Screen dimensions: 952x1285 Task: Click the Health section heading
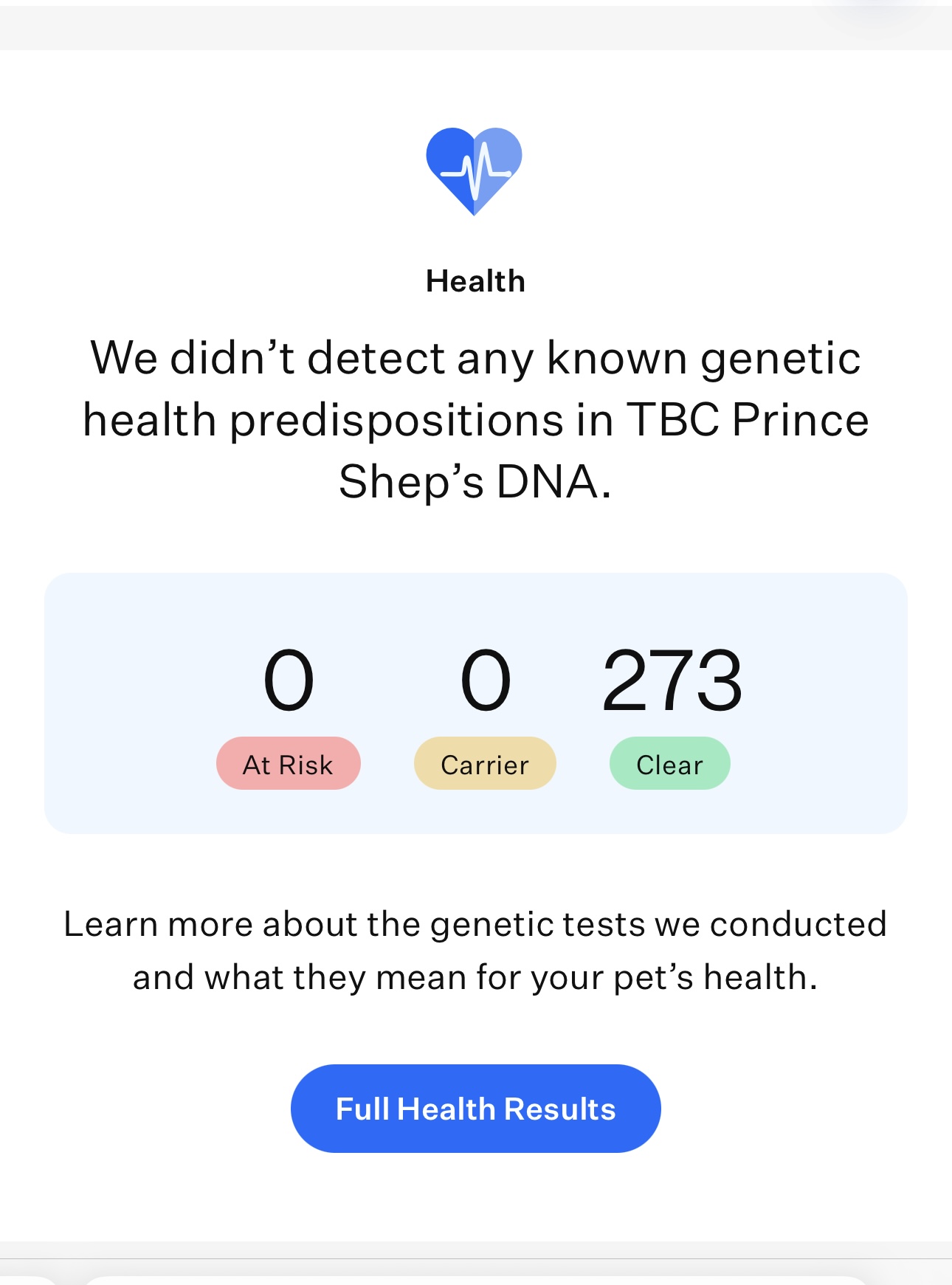475,281
